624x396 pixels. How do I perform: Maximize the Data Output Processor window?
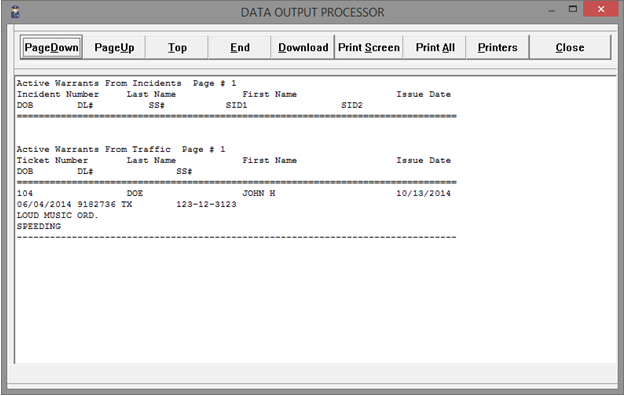573,9
